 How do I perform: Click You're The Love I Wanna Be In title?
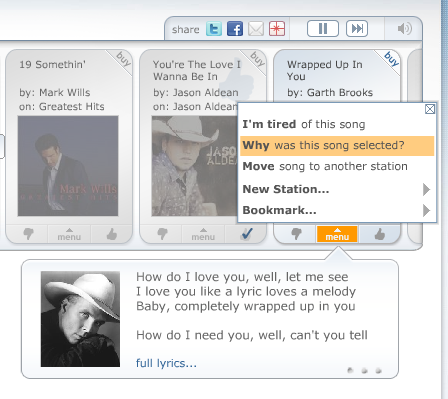click(x=197, y=70)
